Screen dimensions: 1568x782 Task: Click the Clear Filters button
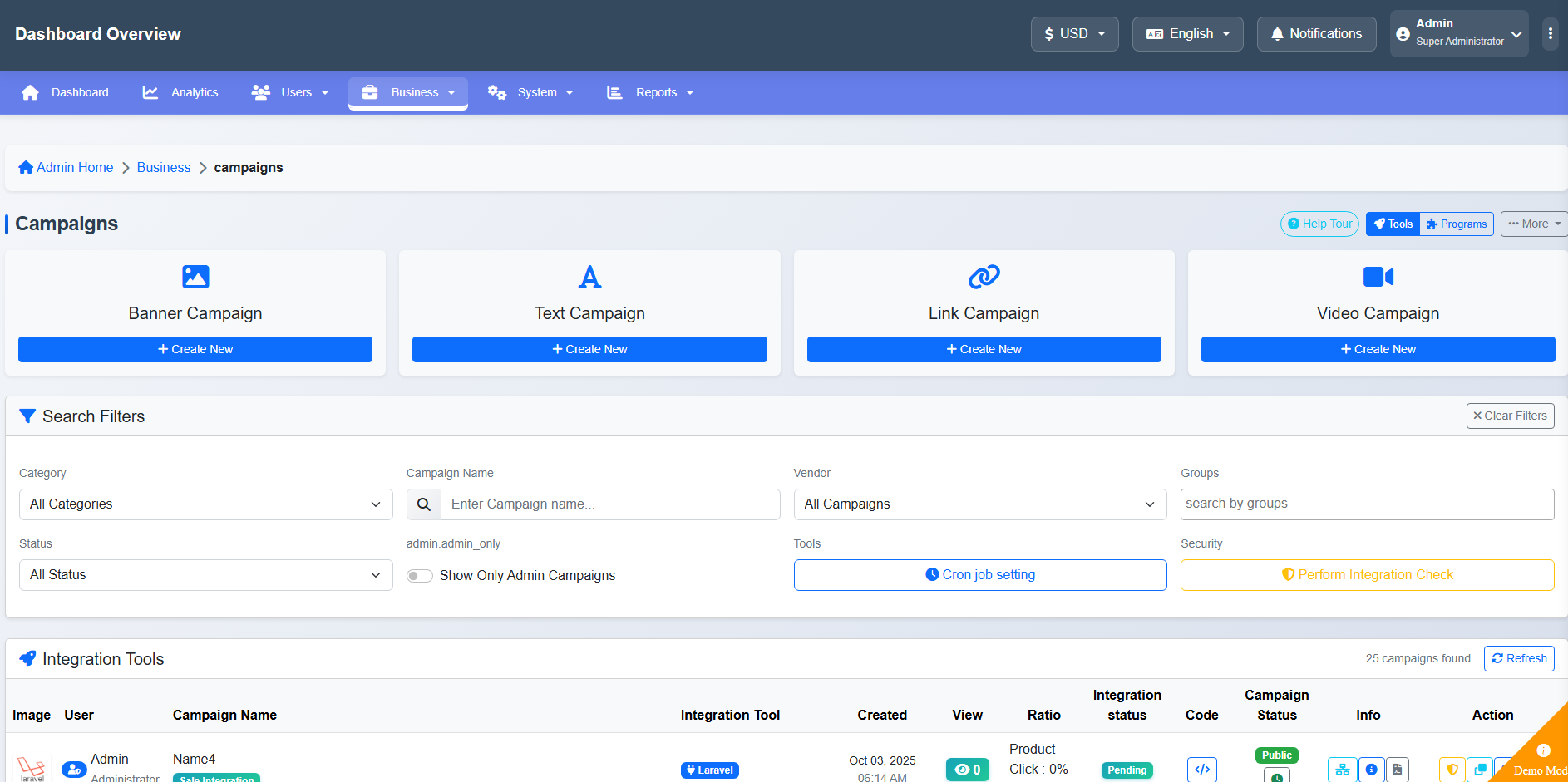(1510, 416)
